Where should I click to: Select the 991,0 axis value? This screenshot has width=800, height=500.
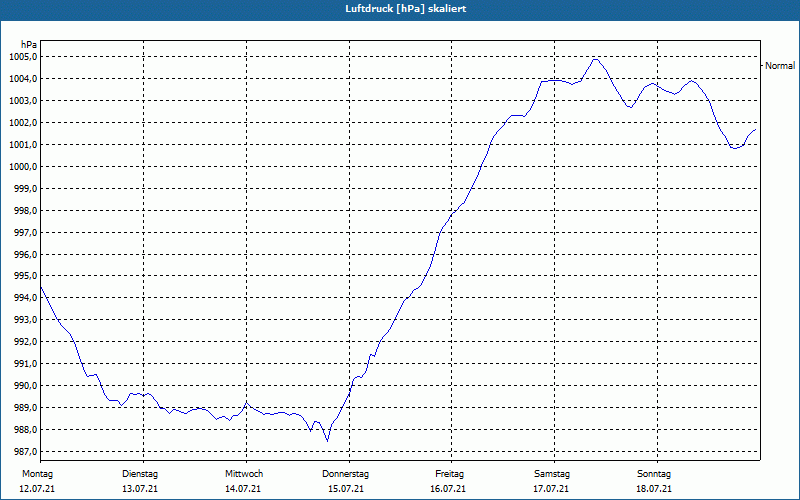25,363
